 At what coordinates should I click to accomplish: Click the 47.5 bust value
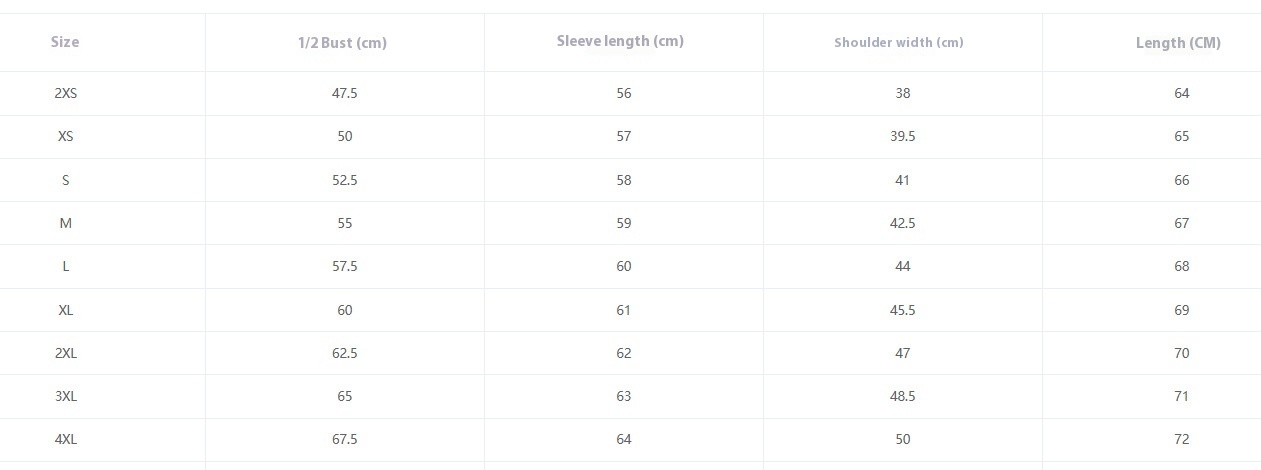coord(345,93)
